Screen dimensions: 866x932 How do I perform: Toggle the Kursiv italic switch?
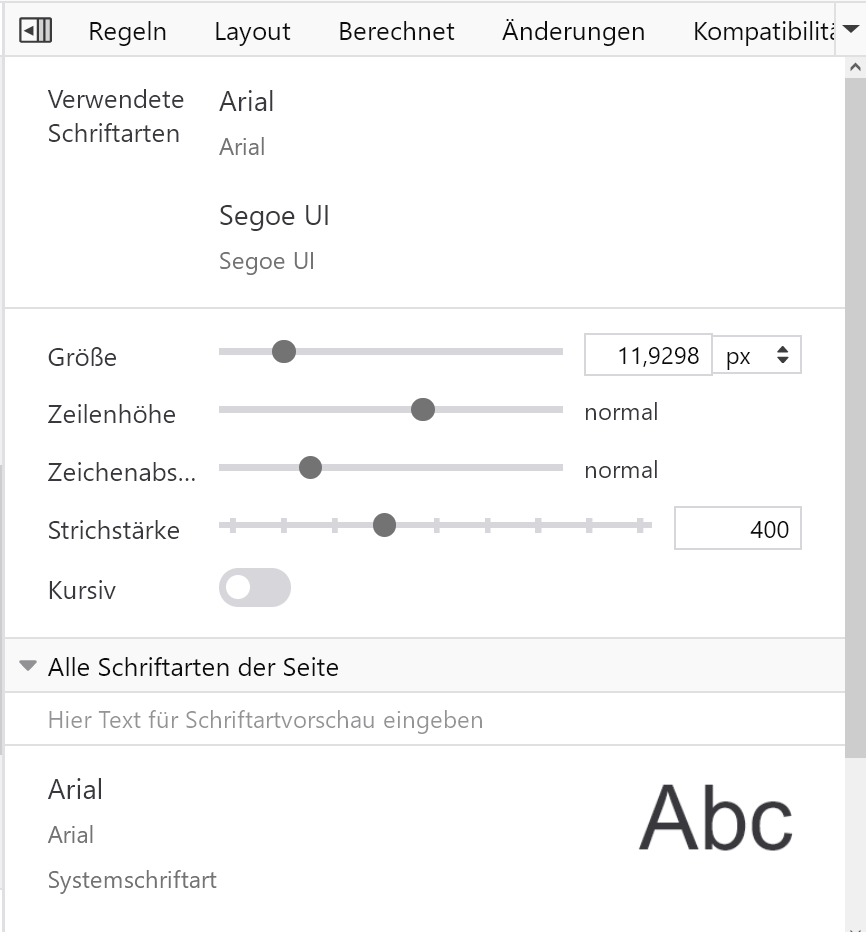pyautogui.click(x=255, y=588)
